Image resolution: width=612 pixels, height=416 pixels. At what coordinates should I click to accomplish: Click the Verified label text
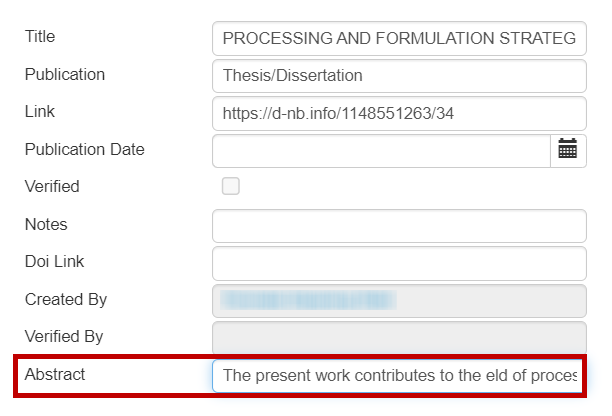[52, 186]
